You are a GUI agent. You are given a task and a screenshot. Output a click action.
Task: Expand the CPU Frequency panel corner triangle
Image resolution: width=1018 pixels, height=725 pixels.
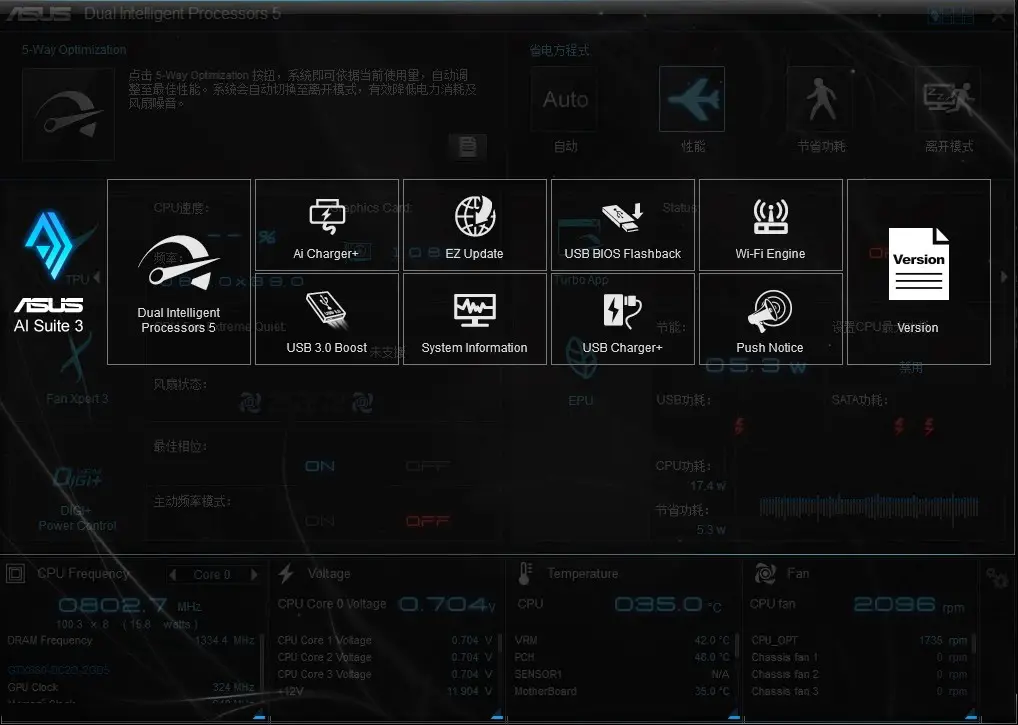click(x=259, y=716)
